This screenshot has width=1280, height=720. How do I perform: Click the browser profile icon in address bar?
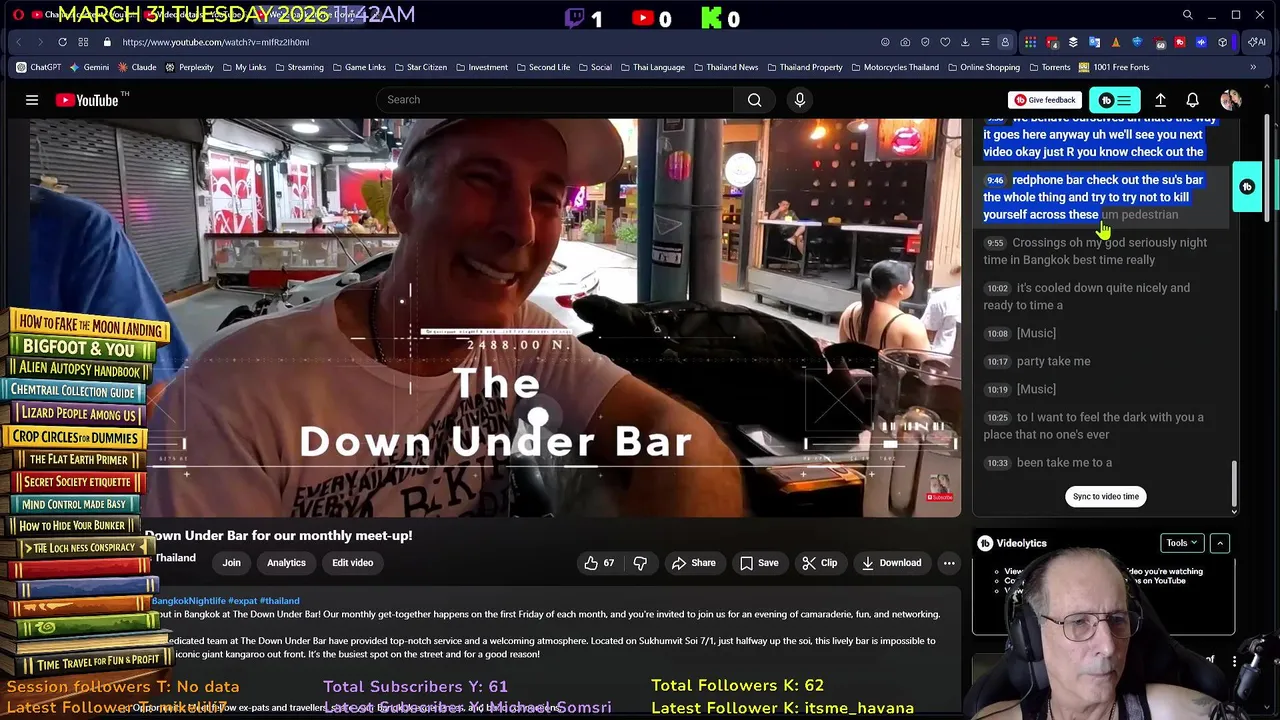1005,42
